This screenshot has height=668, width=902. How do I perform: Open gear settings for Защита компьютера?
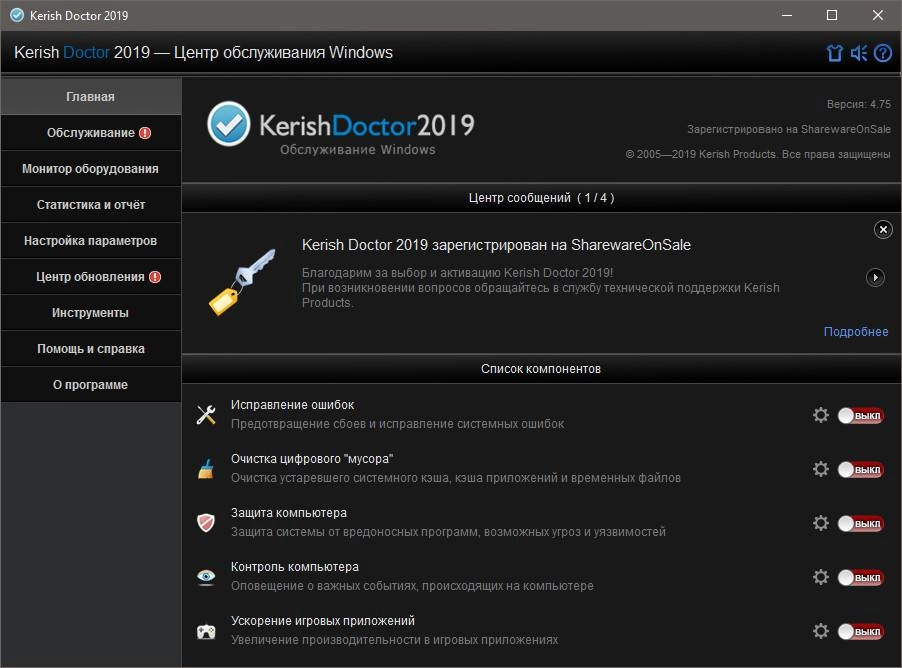pyautogui.click(x=821, y=523)
